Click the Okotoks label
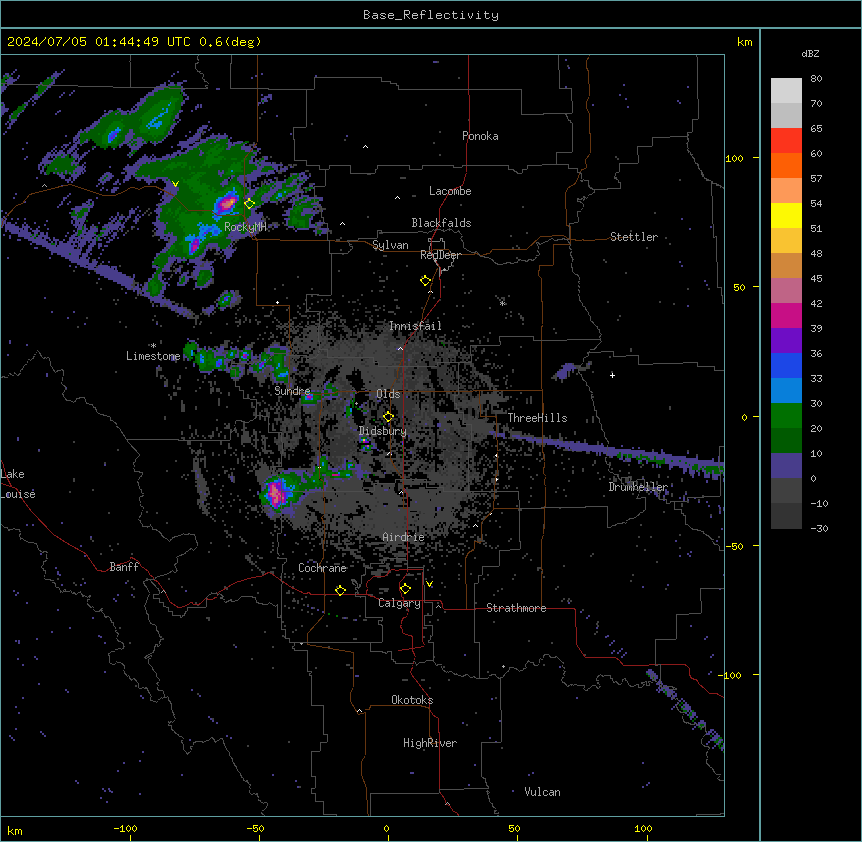The height and width of the screenshot is (842, 862). [x=412, y=700]
